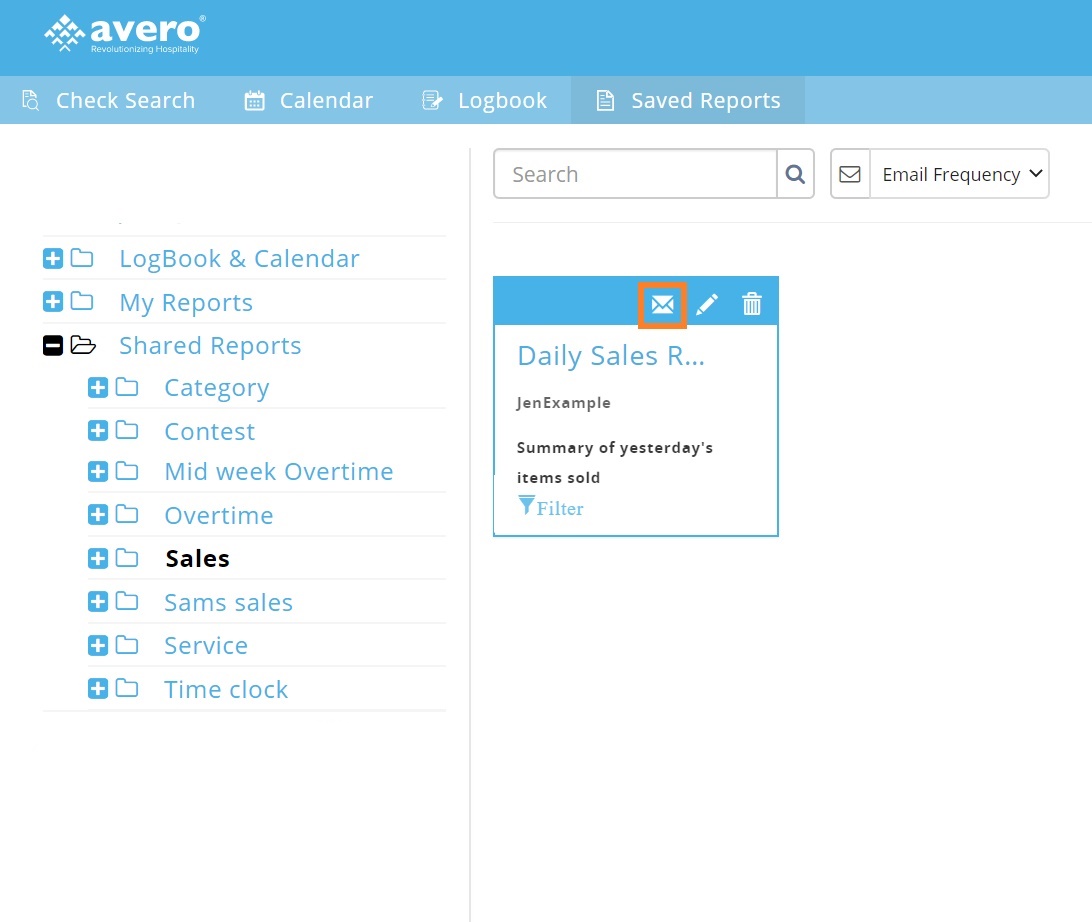1092x922 pixels.
Task: Click into the Search input field
Action: (x=635, y=174)
